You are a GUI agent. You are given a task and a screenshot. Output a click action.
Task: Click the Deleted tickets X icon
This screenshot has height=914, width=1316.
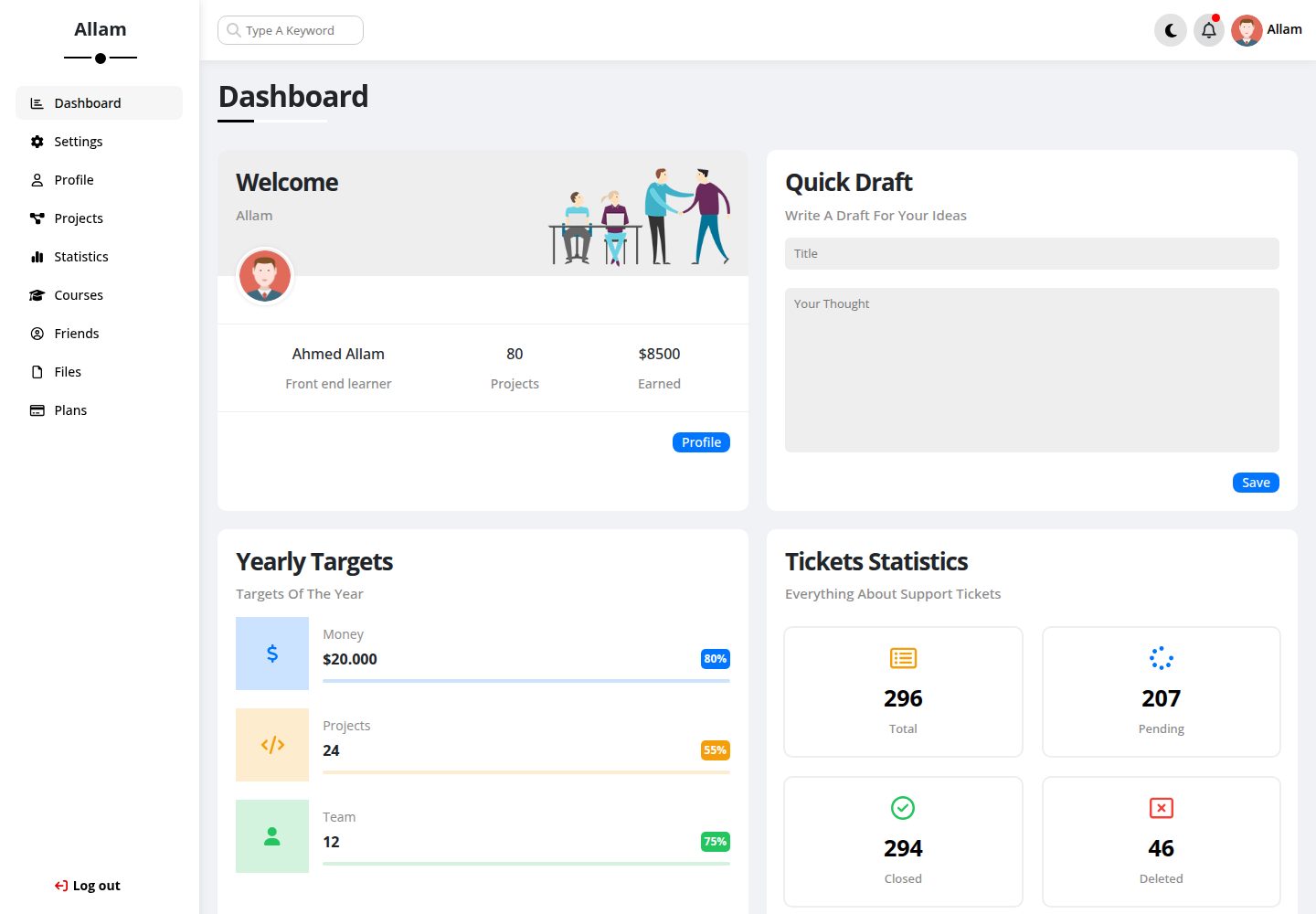pyautogui.click(x=1162, y=808)
